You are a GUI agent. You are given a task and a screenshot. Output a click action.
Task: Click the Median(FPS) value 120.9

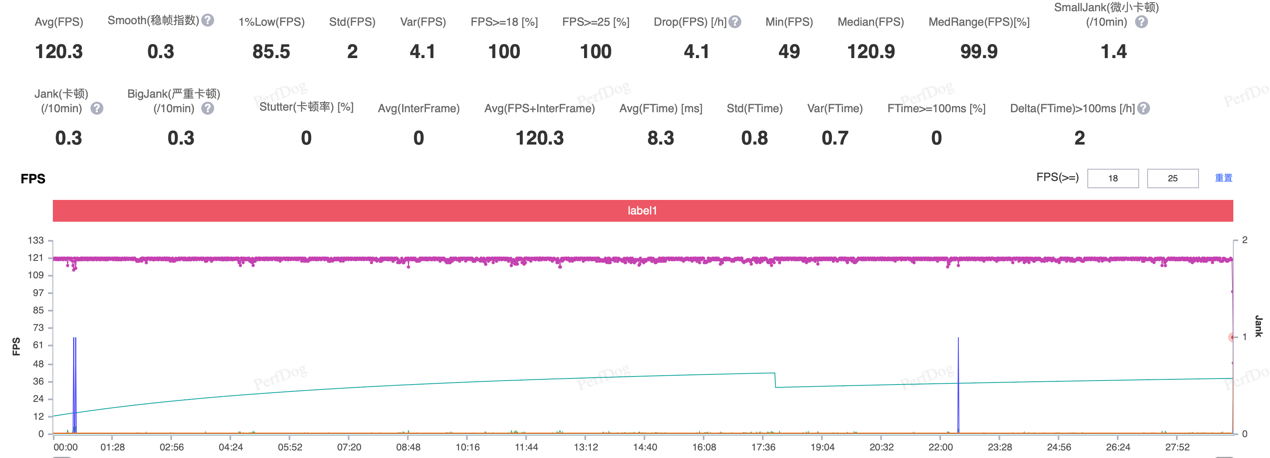(x=870, y=52)
